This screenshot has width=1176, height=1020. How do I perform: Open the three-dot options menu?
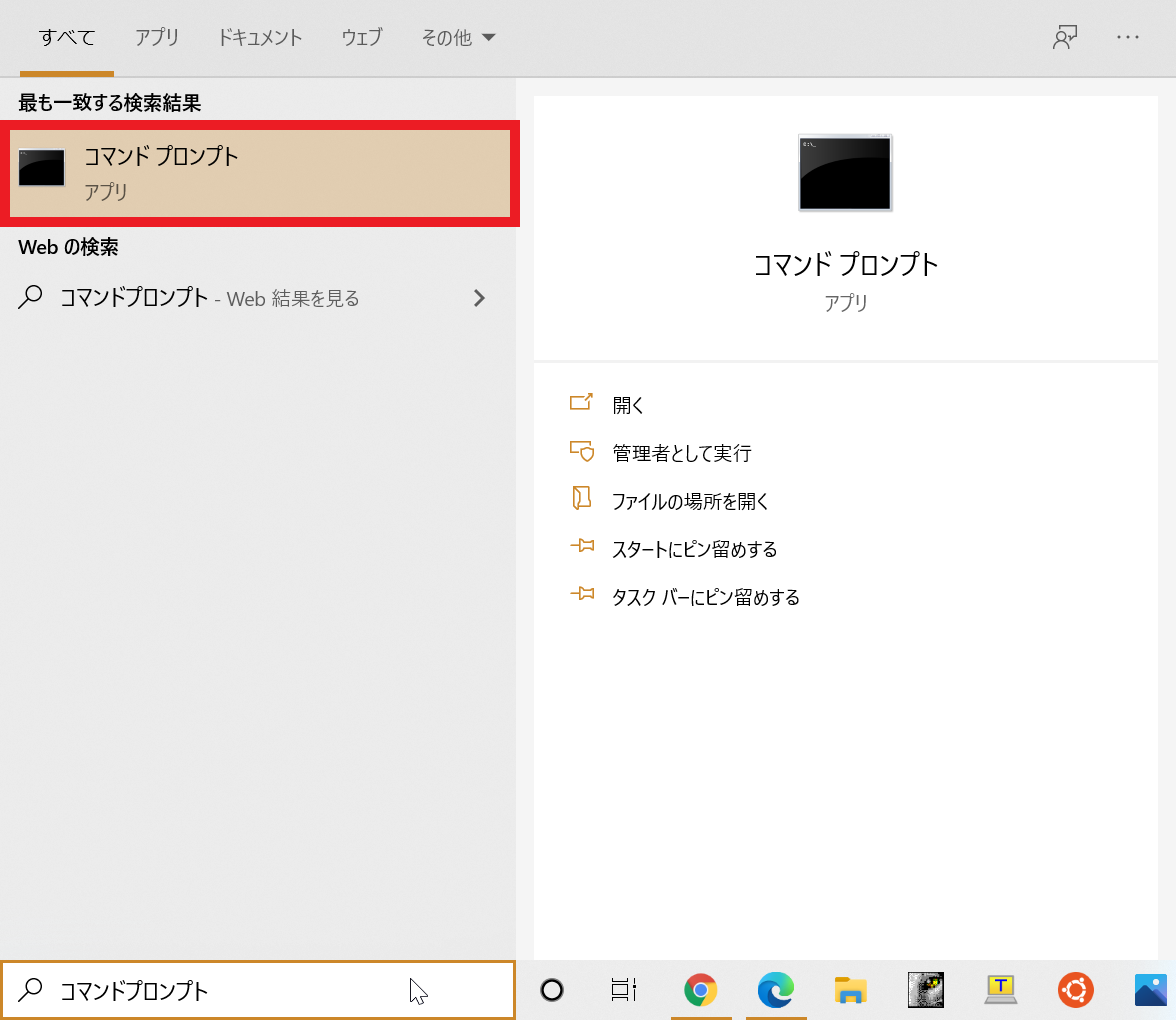[x=1127, y=37]
